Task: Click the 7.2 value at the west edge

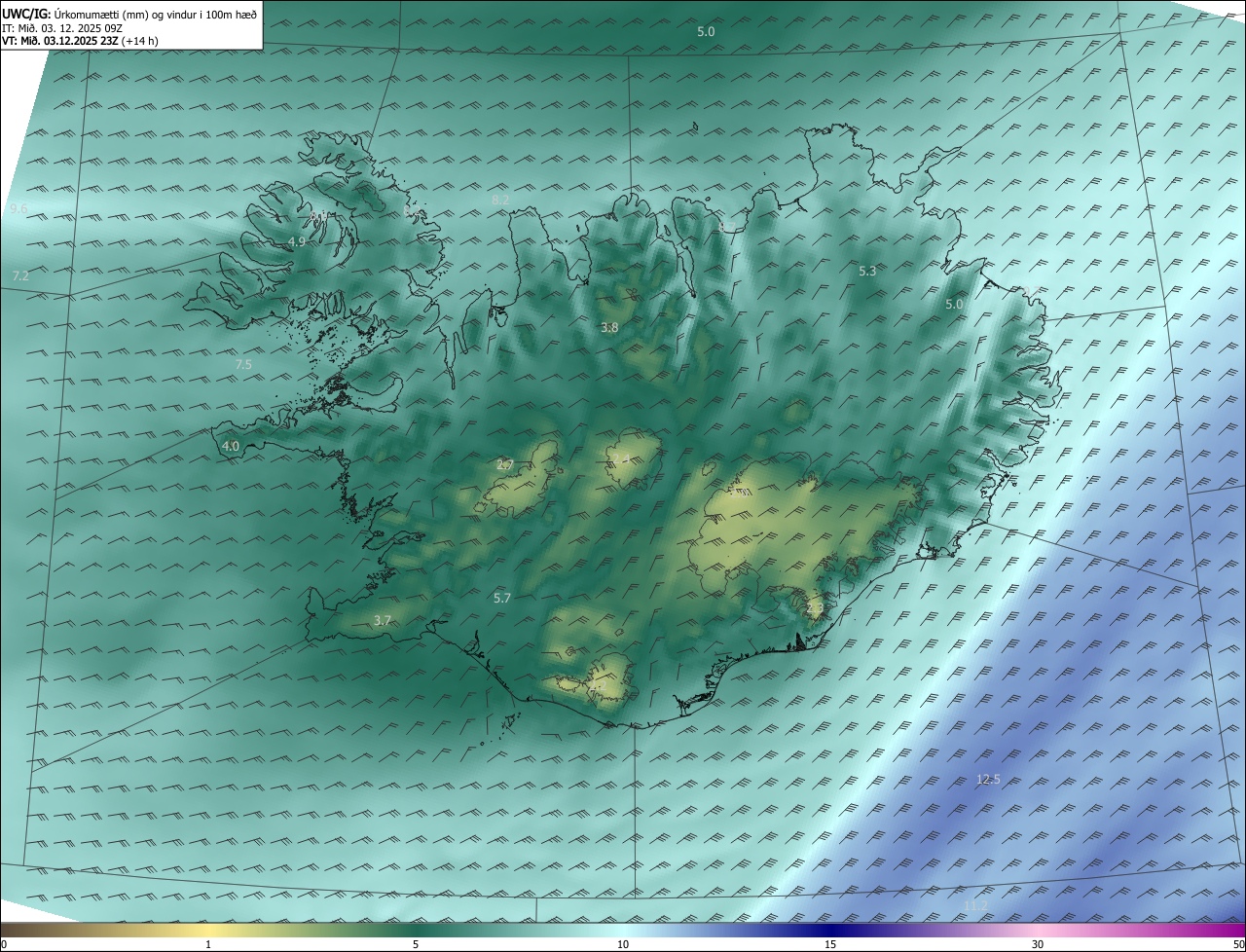Action: 21,277
